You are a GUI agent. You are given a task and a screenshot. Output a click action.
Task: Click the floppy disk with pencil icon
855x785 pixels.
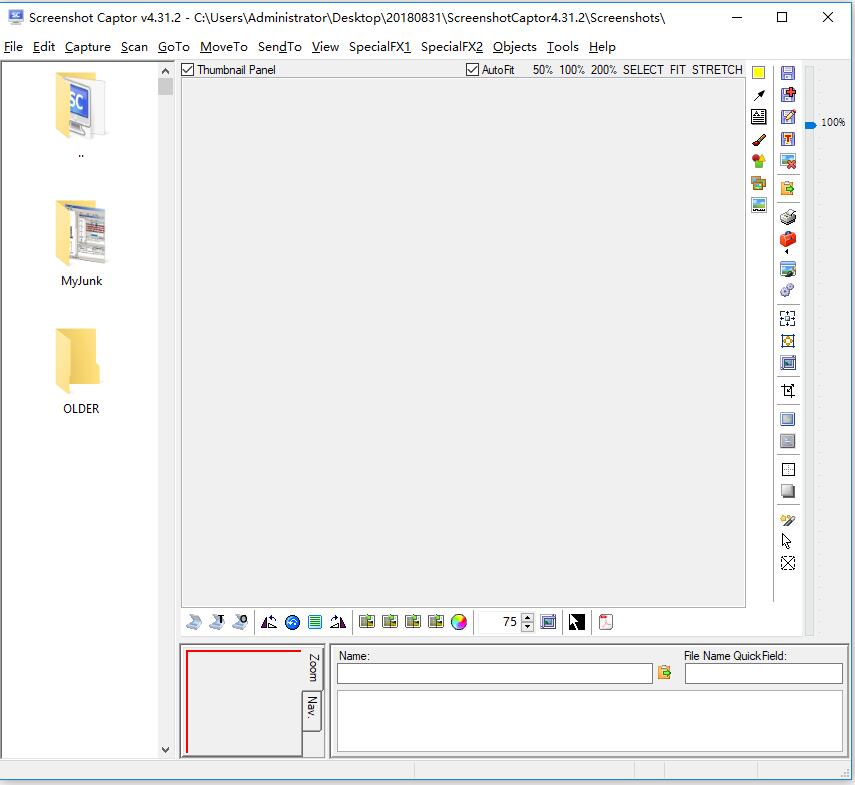point(787,117)
